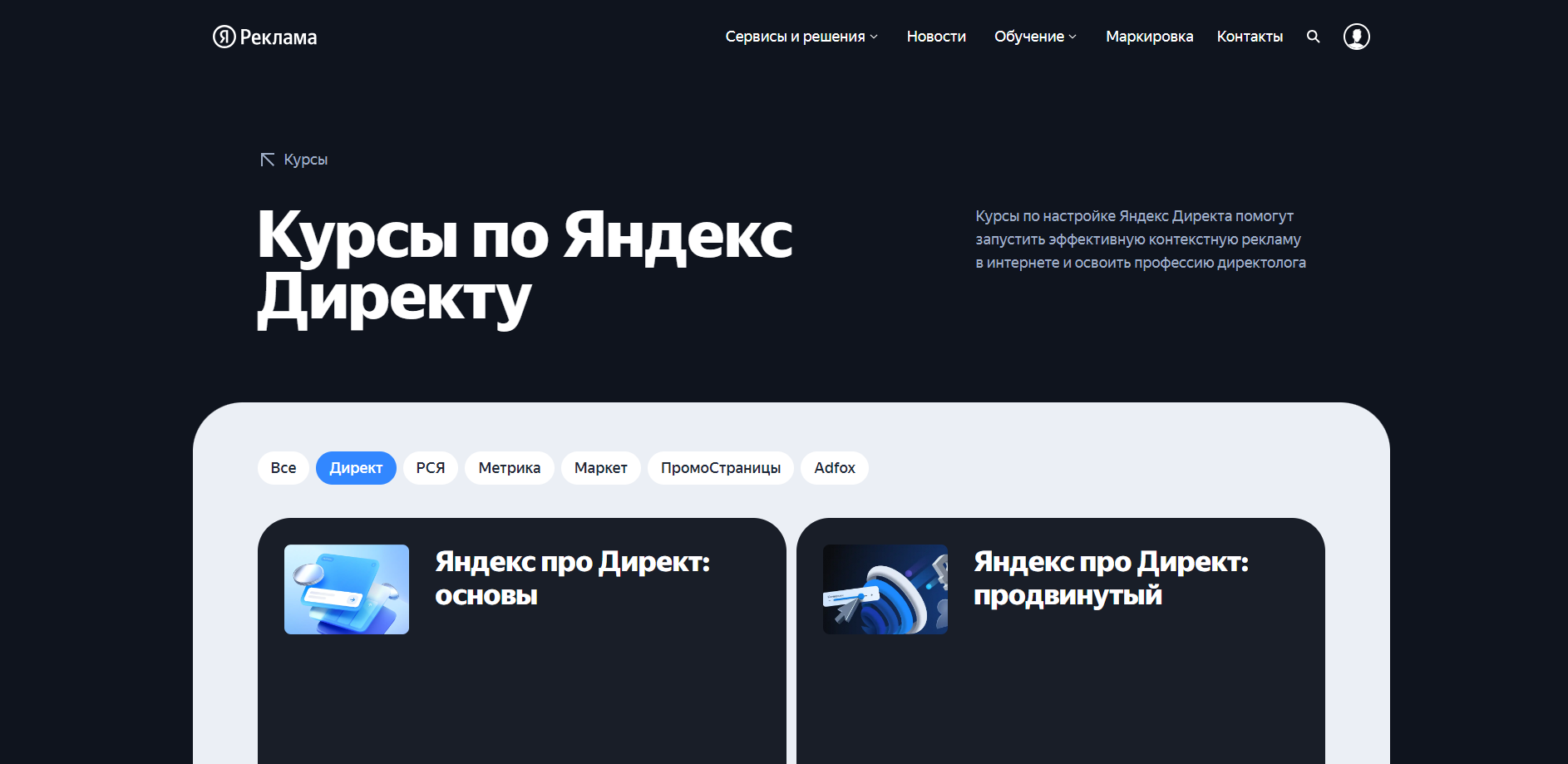Open the Курсы breadcrumb link
Viewport: 1568px width, 764px height.
tap(306, 160)
